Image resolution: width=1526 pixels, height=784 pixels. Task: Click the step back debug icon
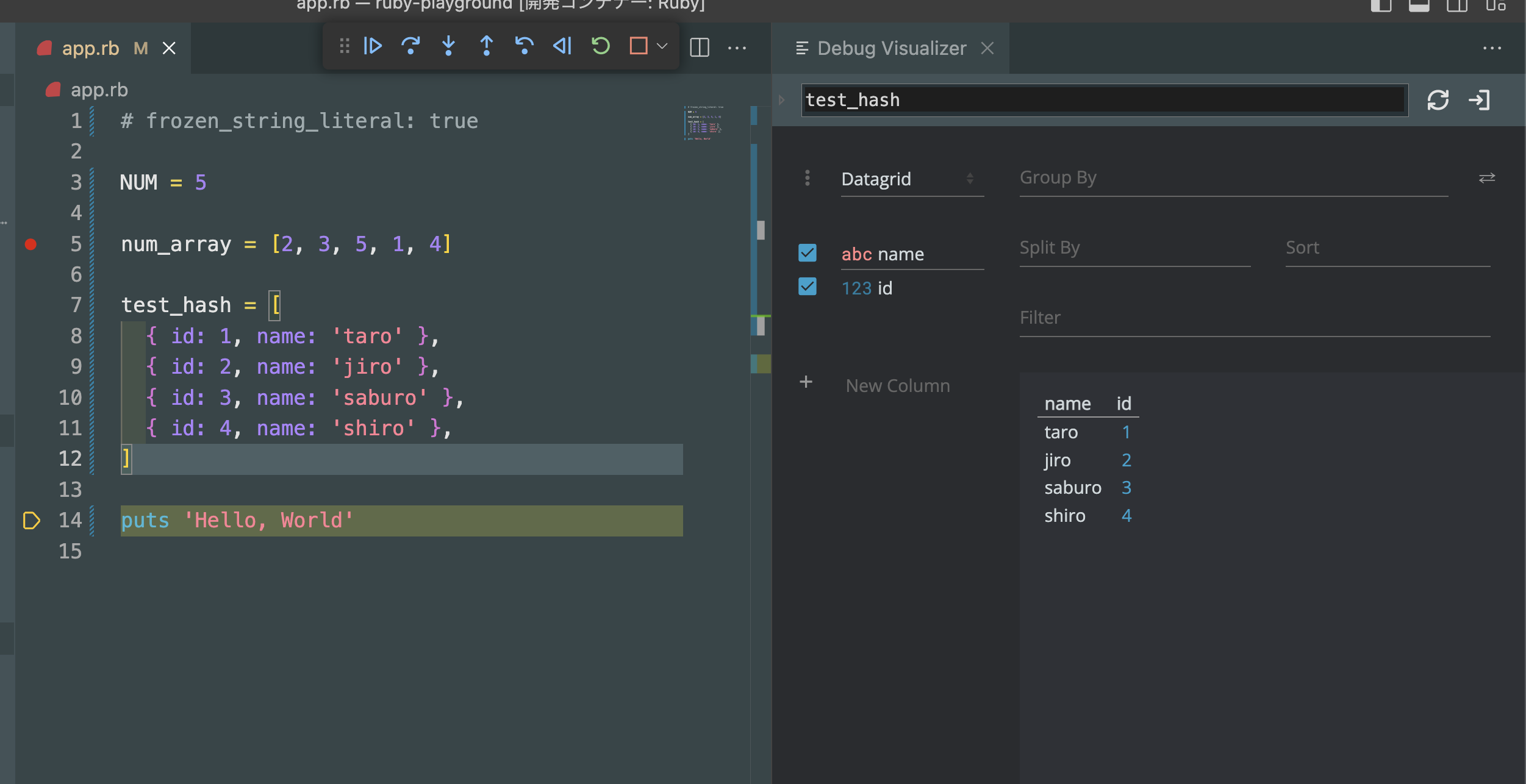524,46
